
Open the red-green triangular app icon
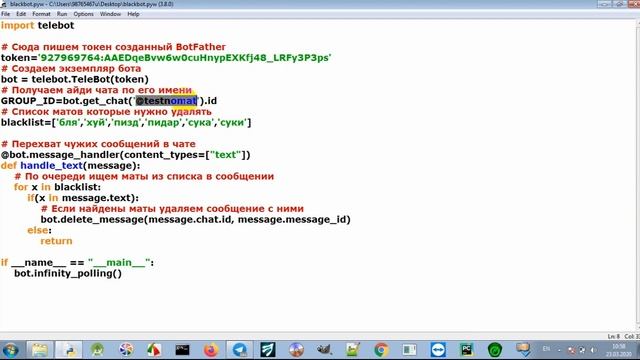point(154,350)
